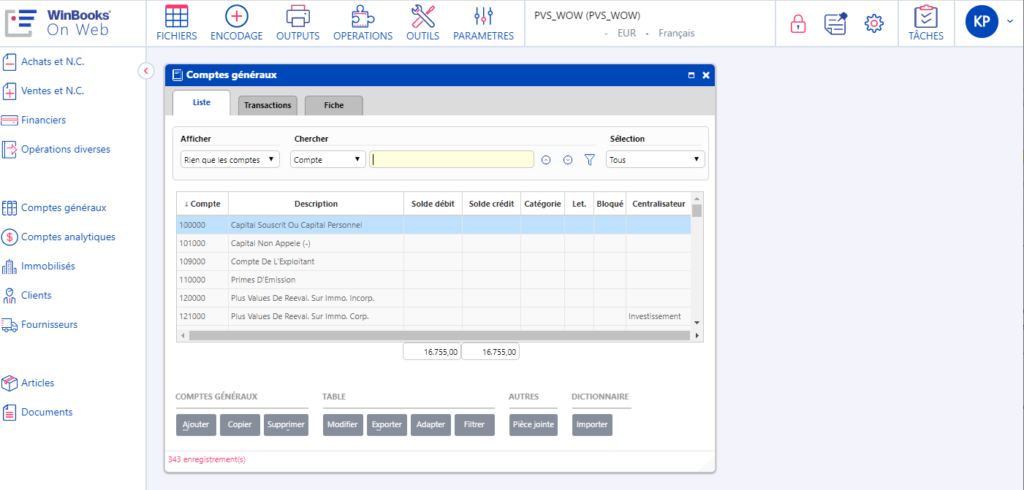Click the Supprimer button
Viewport: 1024px width, 490px height.
(285, 425)
